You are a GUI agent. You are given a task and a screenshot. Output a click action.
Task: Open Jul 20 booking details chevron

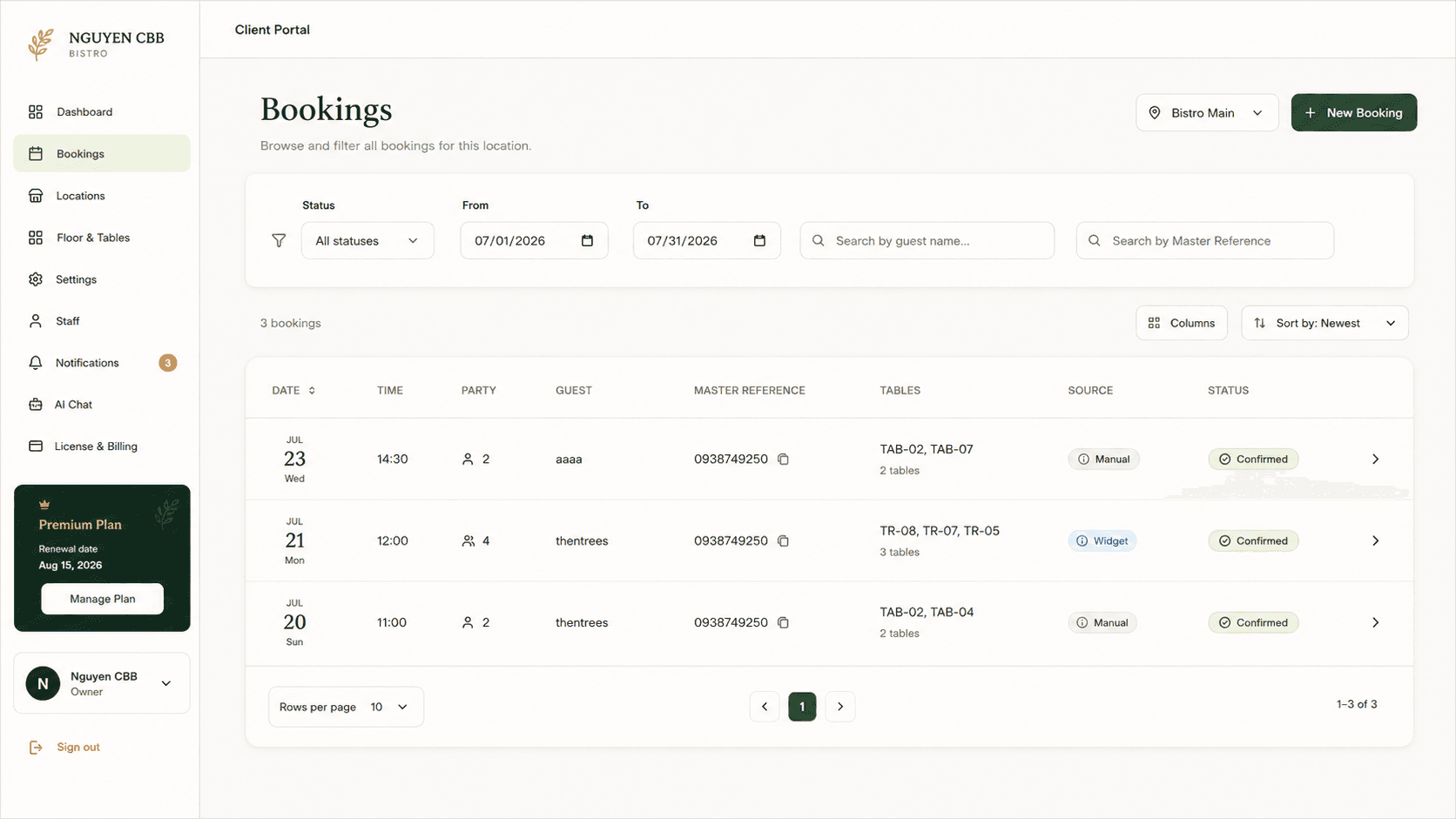coord(1376,623)
